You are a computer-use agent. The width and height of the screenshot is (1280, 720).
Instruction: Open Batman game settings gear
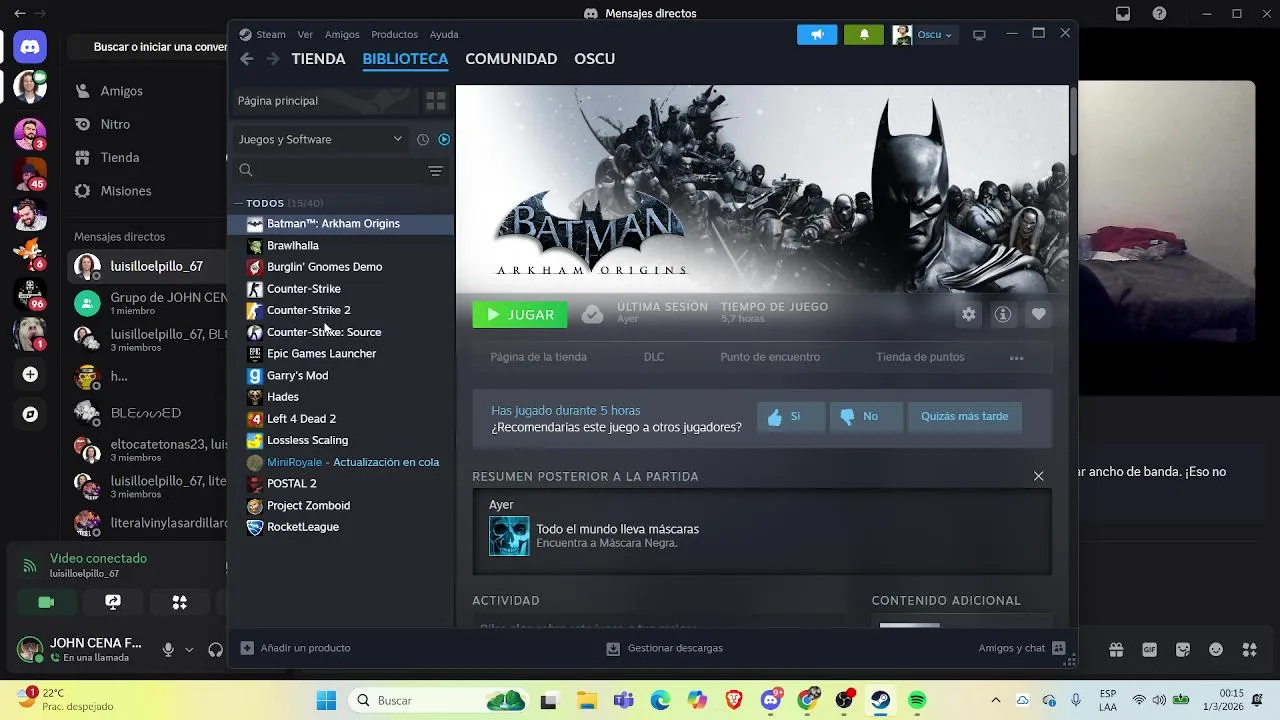pos(968,314)
